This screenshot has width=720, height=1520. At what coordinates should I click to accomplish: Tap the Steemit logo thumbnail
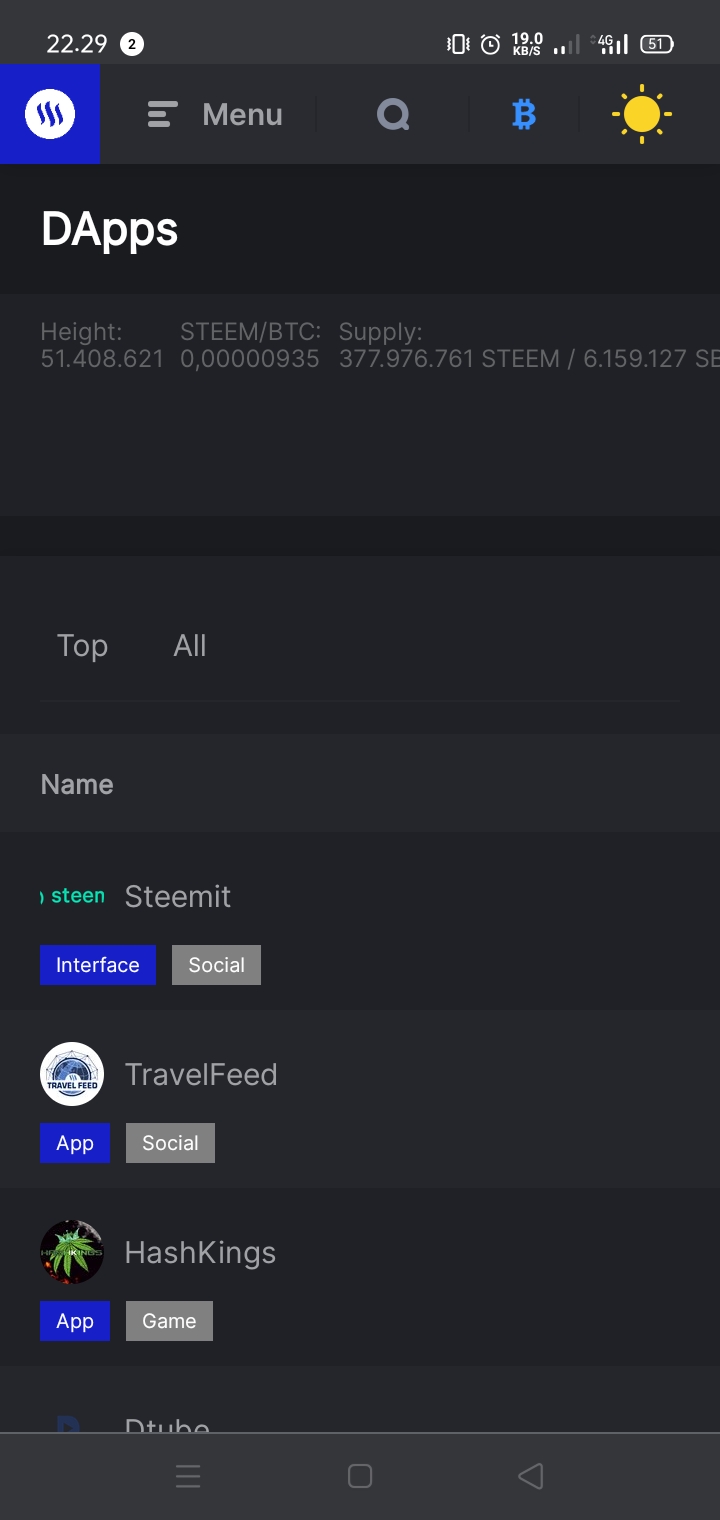coord(72,896)
